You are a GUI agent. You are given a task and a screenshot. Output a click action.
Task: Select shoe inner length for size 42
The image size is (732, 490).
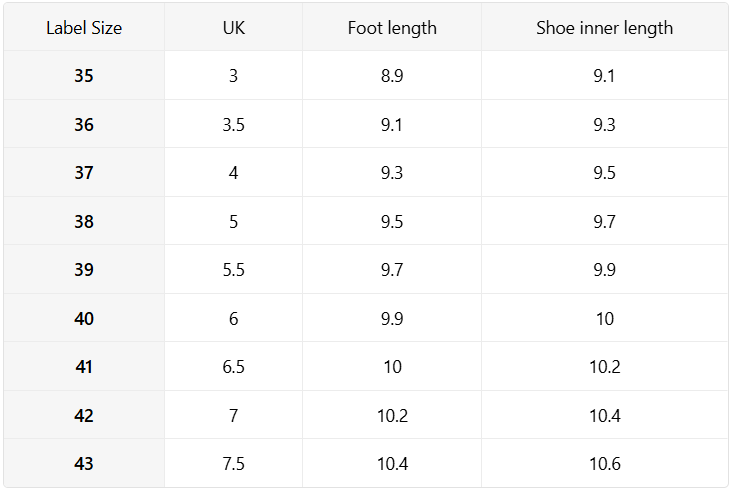tap(604, 416)
